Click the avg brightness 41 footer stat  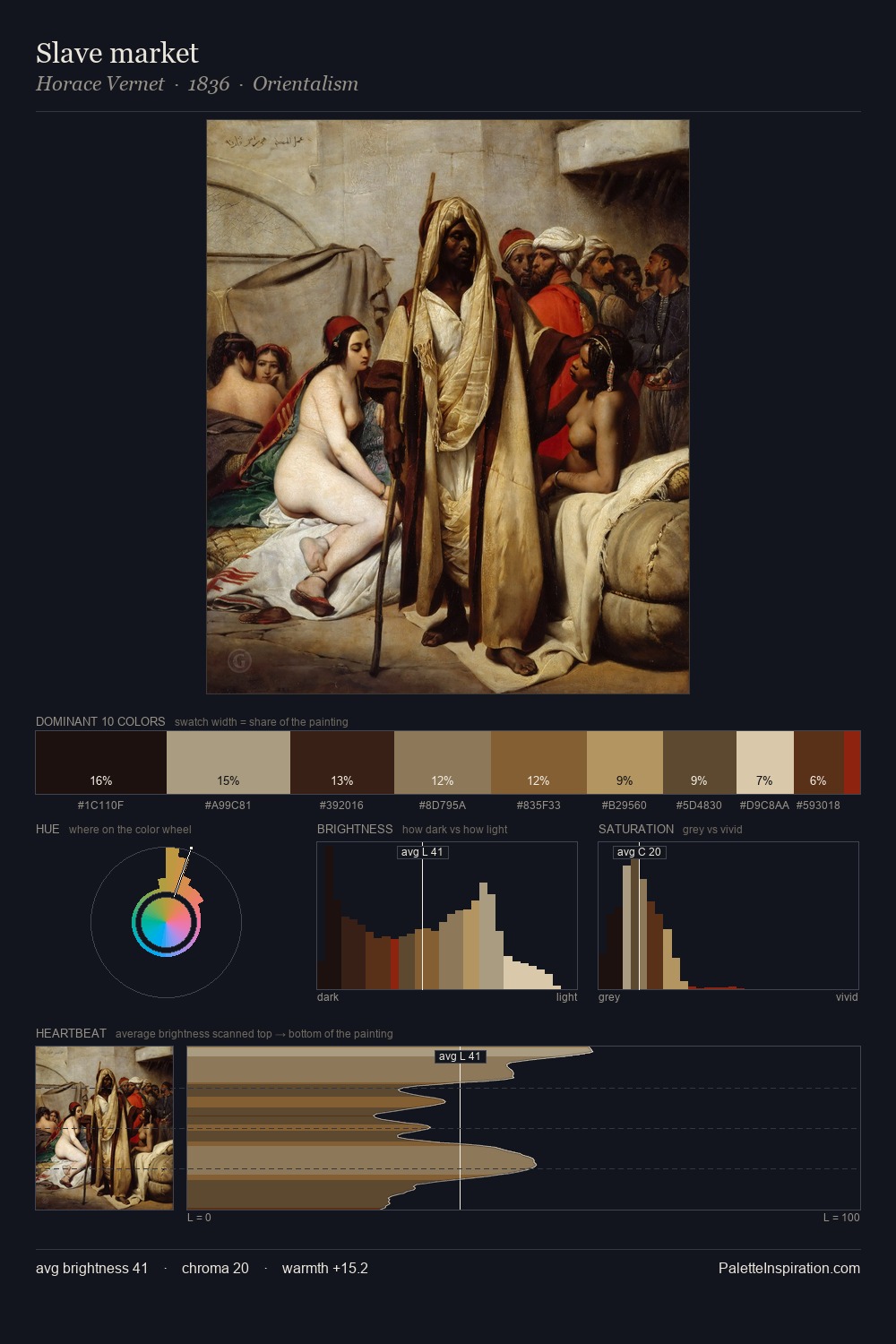click(92, 1268)
